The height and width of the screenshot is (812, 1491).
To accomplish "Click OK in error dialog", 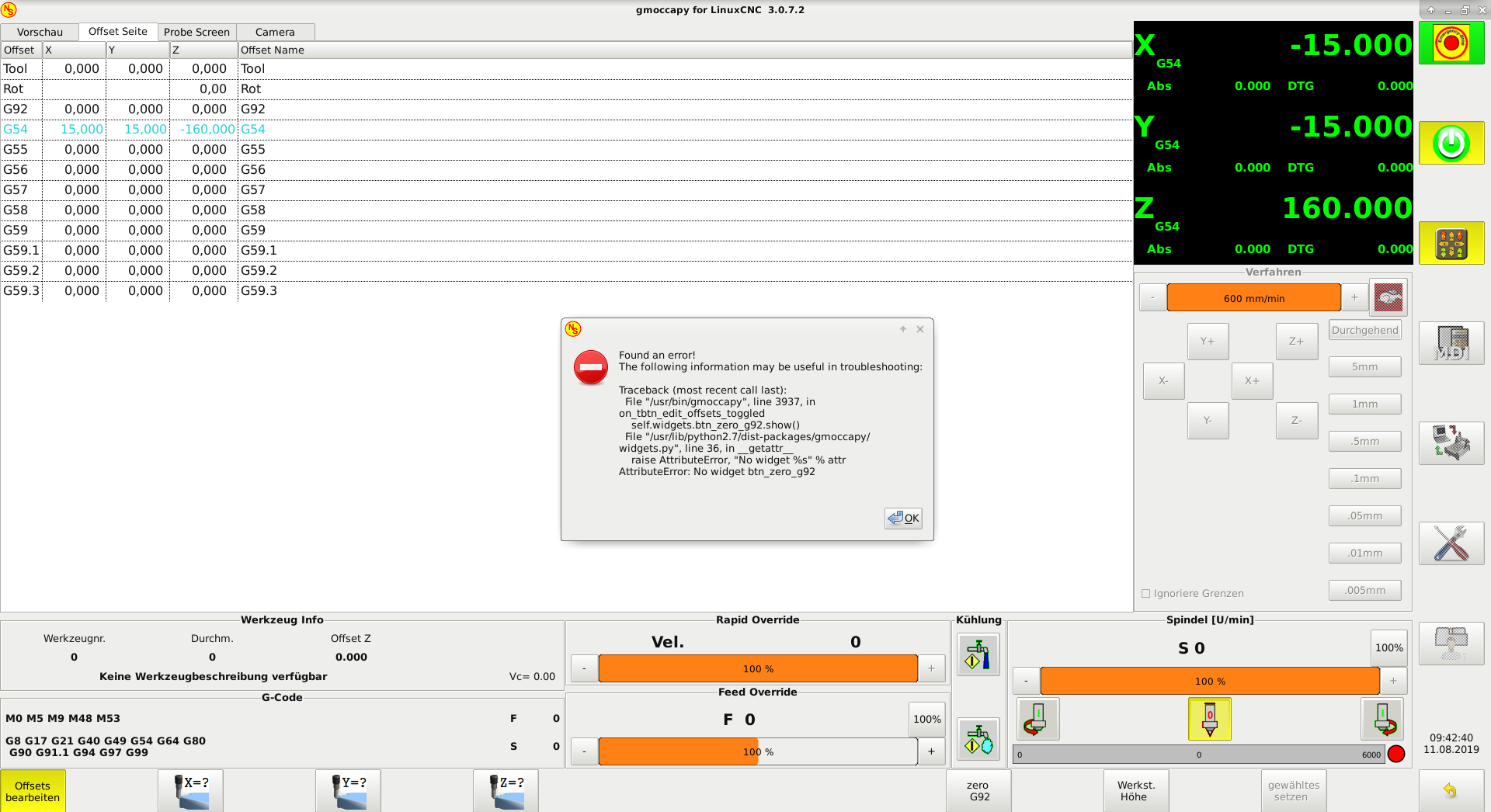I will click(x=903, y=518).
